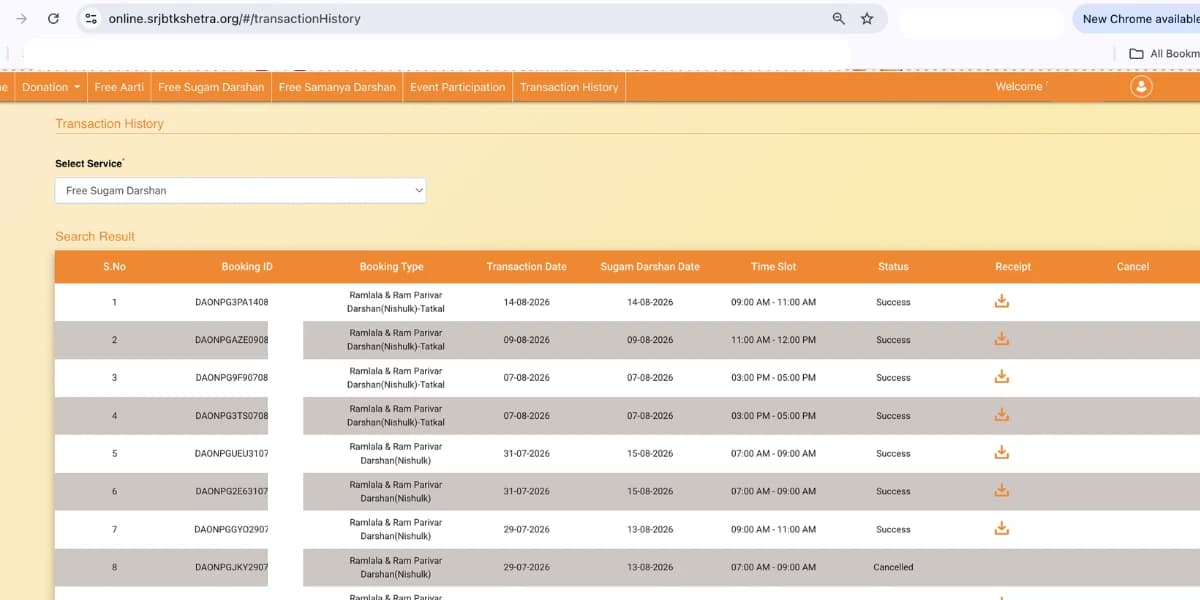The width and height of the screenshot is (1200, 600).
Task: Select booking ID DAONPG3PA1408
Action: pos(231,302)
